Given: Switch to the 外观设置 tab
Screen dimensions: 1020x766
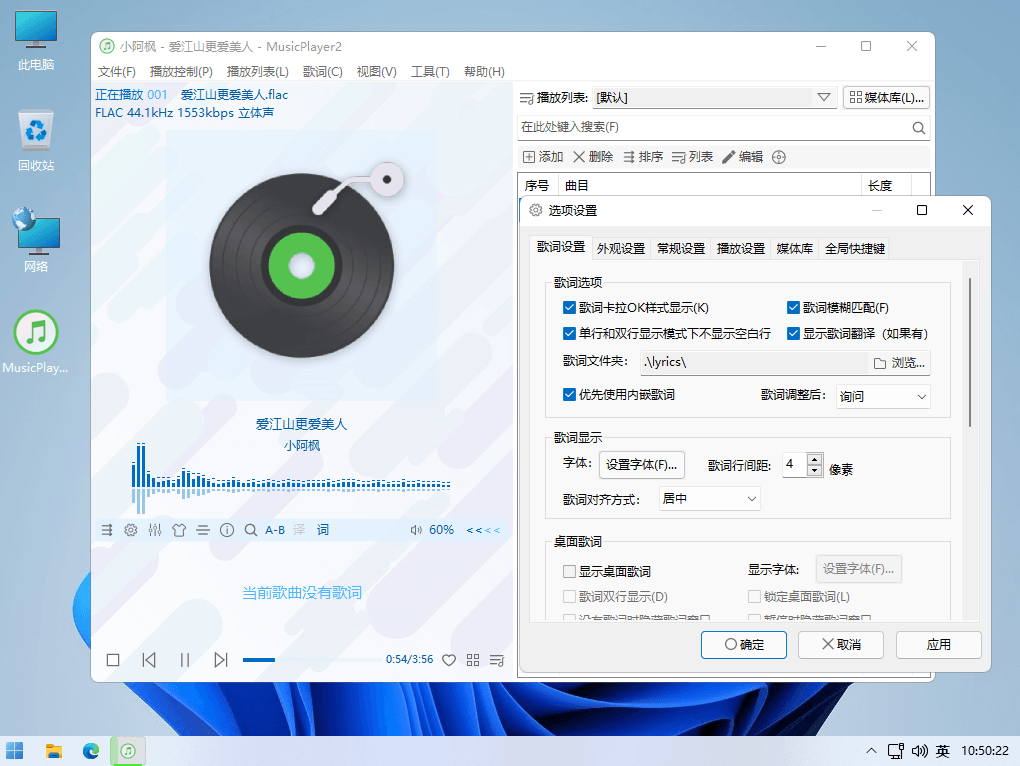Looking at the screenshot, I should coord(621,249).
